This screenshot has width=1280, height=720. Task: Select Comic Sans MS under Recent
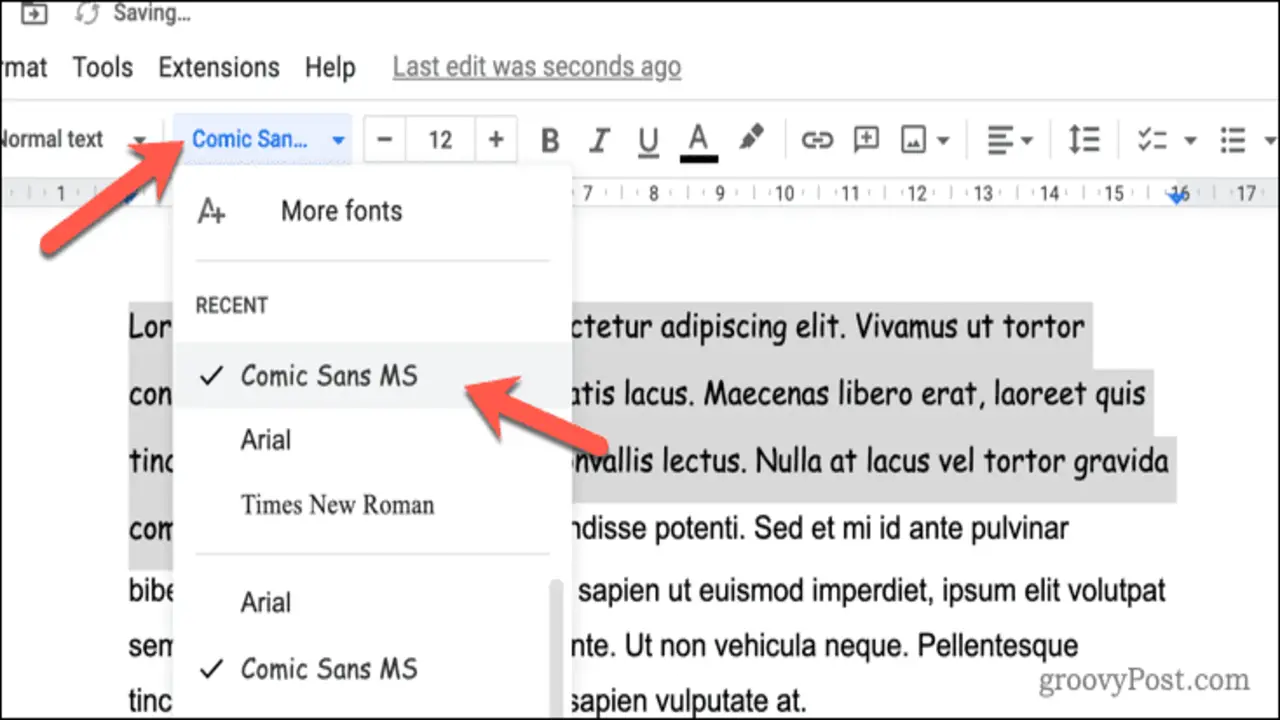(x=372, y=376)
